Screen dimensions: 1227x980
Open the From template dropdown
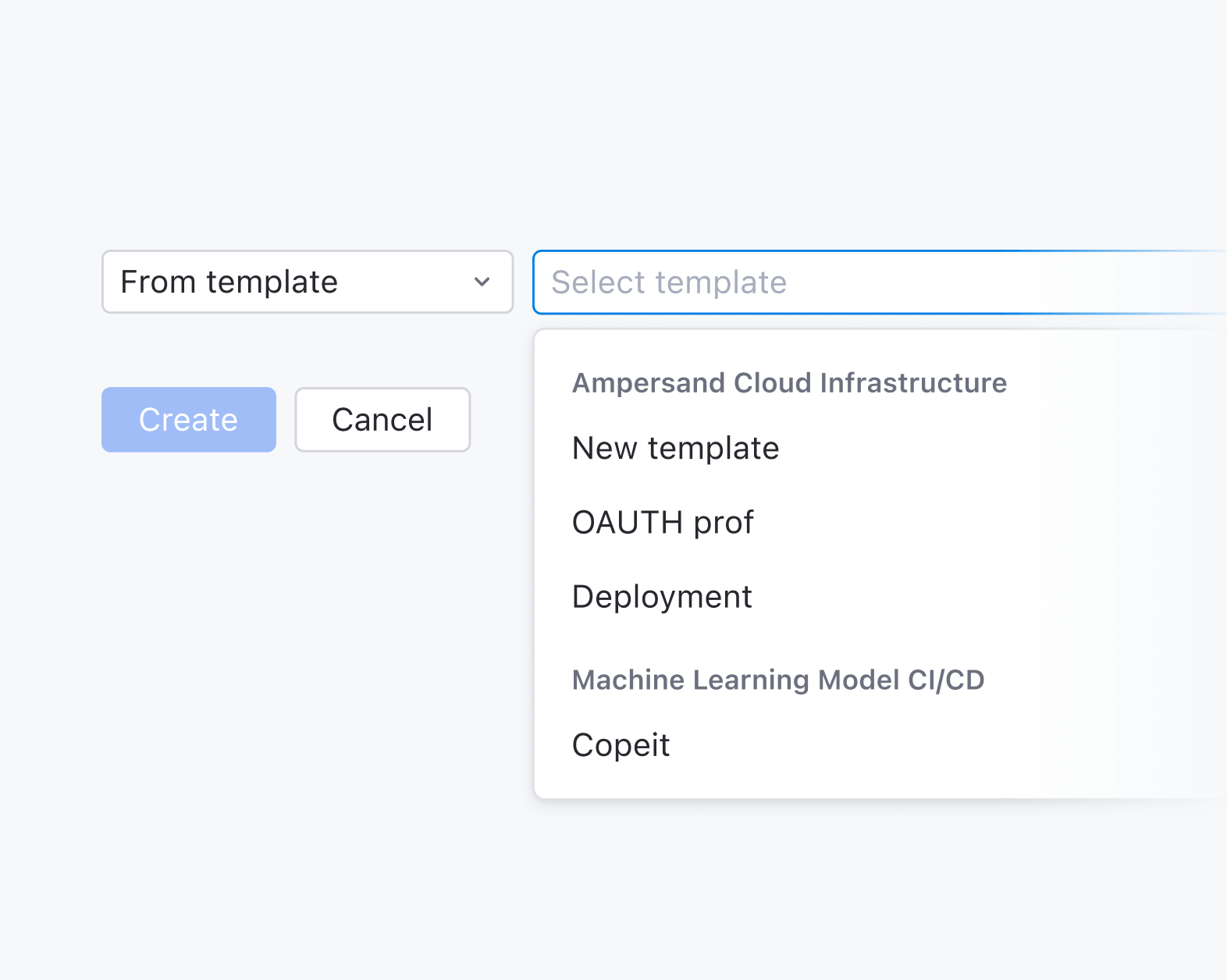(307, 282)
